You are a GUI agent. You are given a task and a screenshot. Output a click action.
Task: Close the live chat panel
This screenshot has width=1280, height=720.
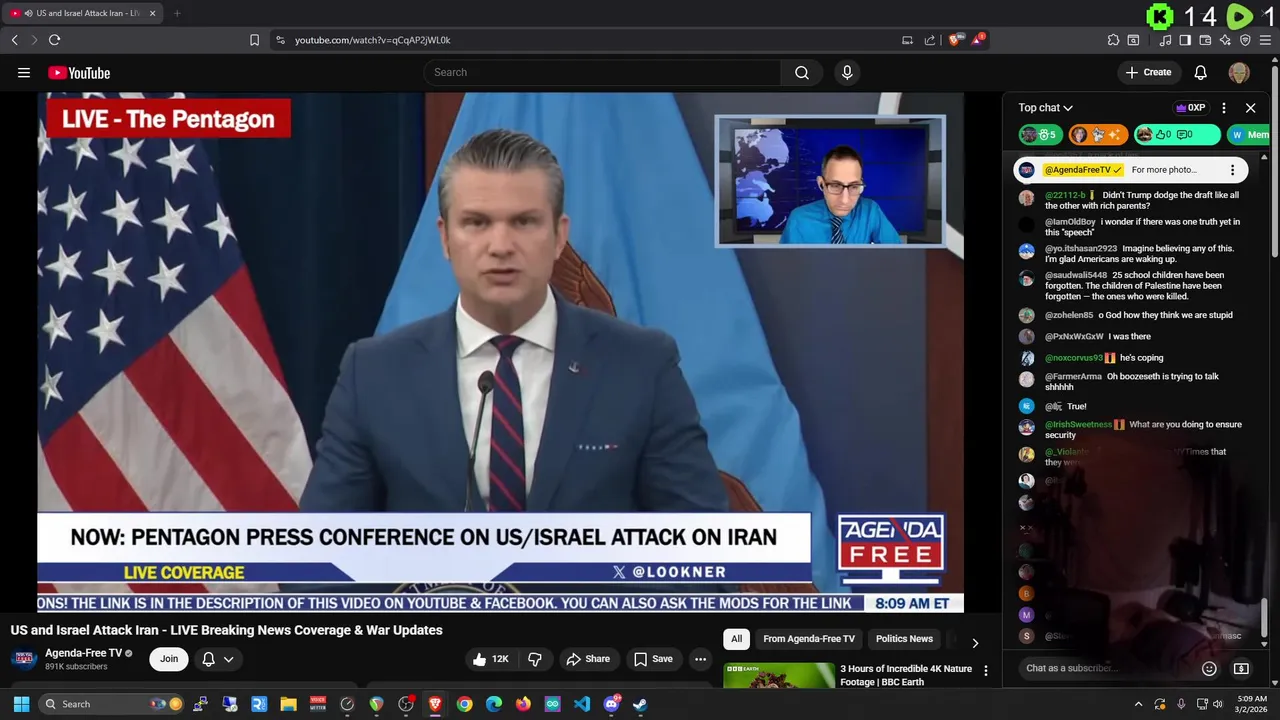[1250, 107]
